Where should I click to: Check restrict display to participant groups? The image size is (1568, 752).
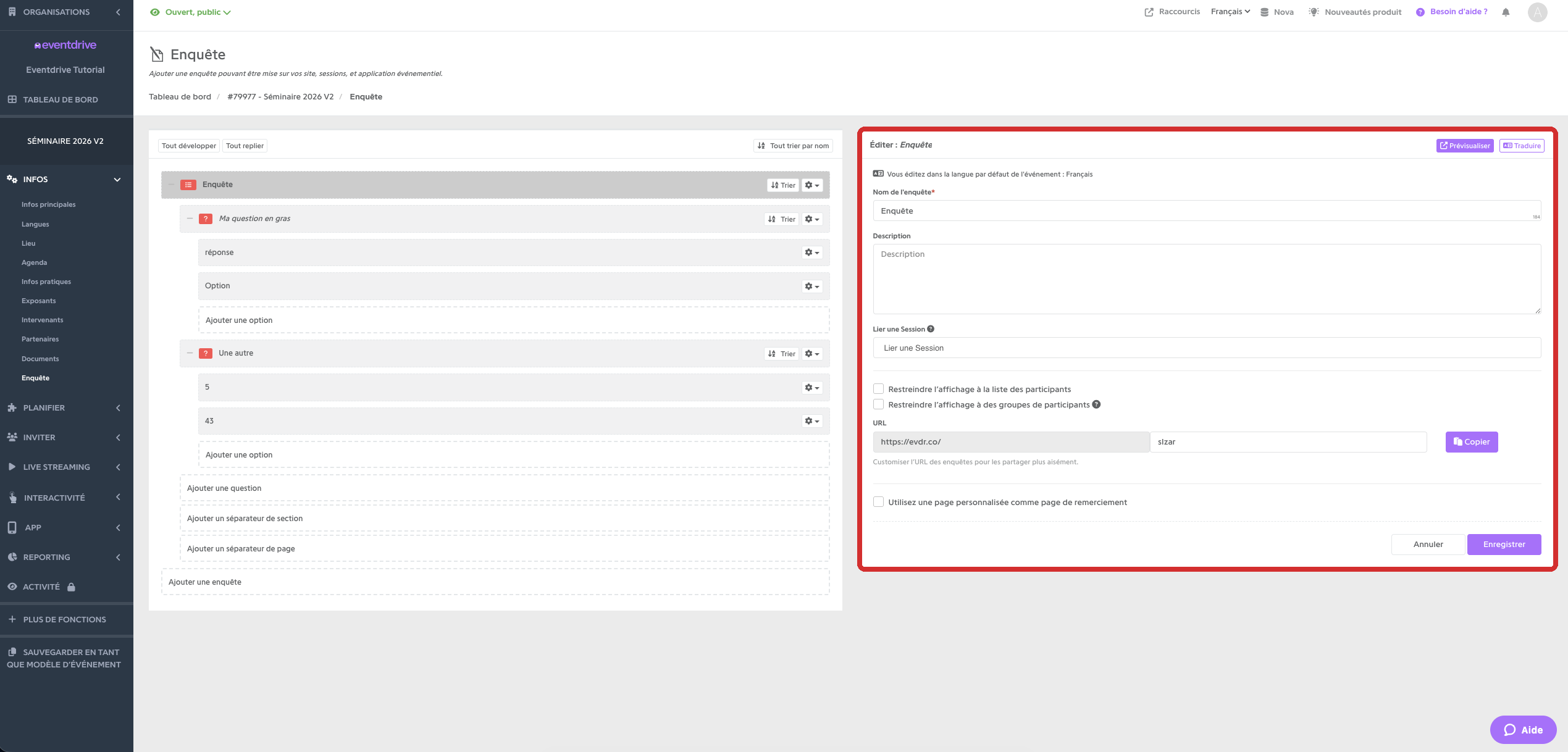pos(878,404)
